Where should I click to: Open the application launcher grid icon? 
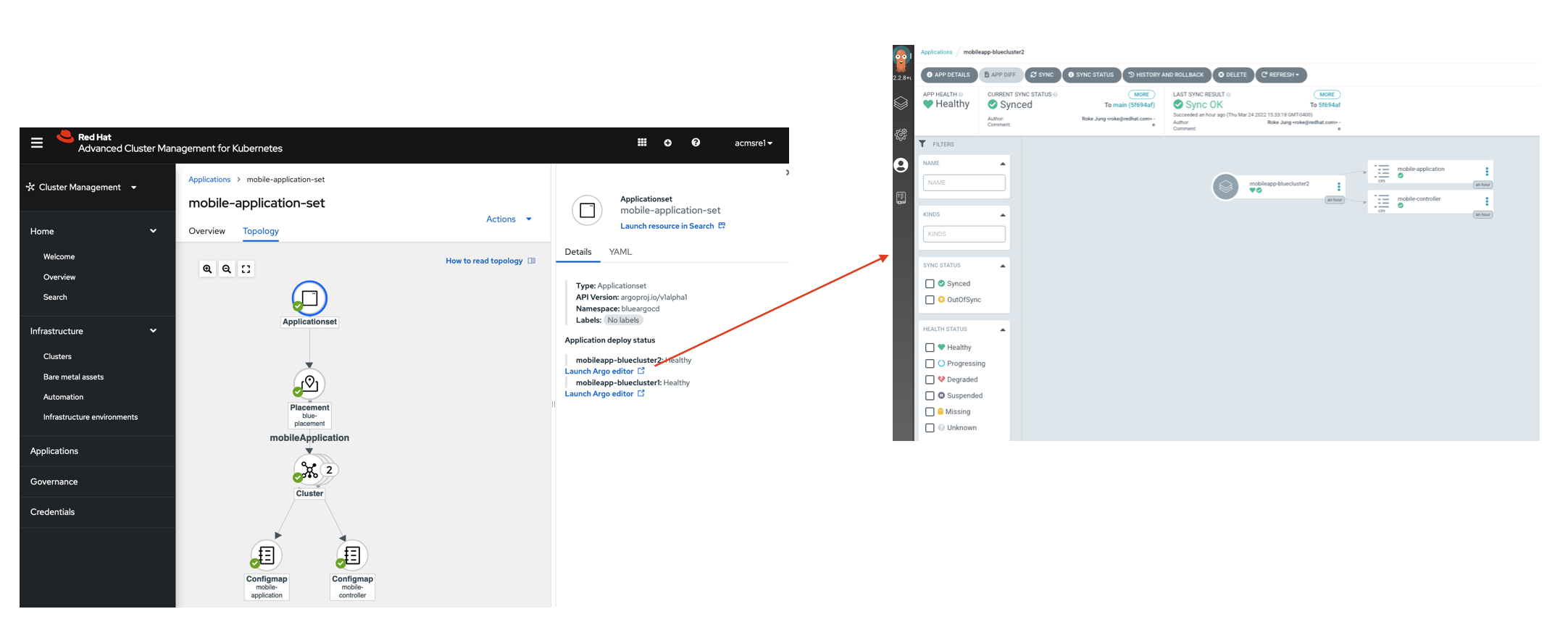[x=642, y=143]
